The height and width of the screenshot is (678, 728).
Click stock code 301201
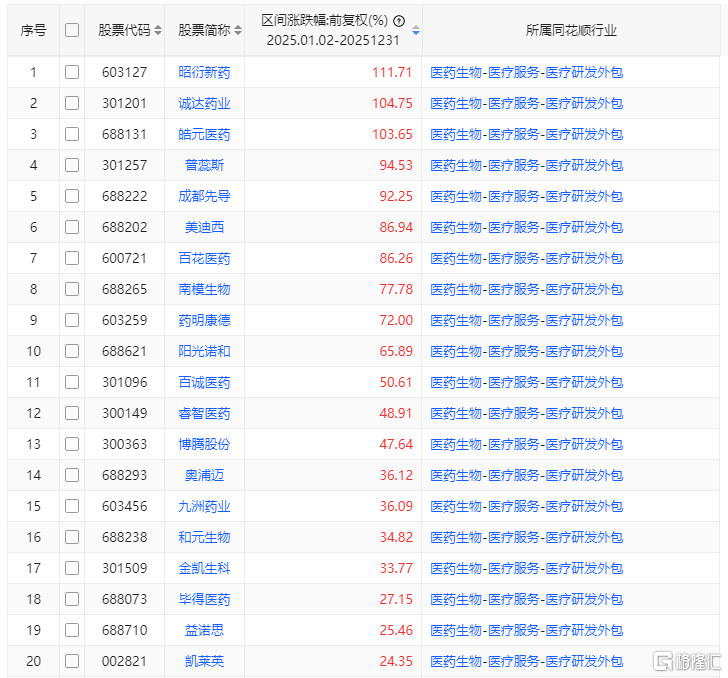click(x=124, y=103)
